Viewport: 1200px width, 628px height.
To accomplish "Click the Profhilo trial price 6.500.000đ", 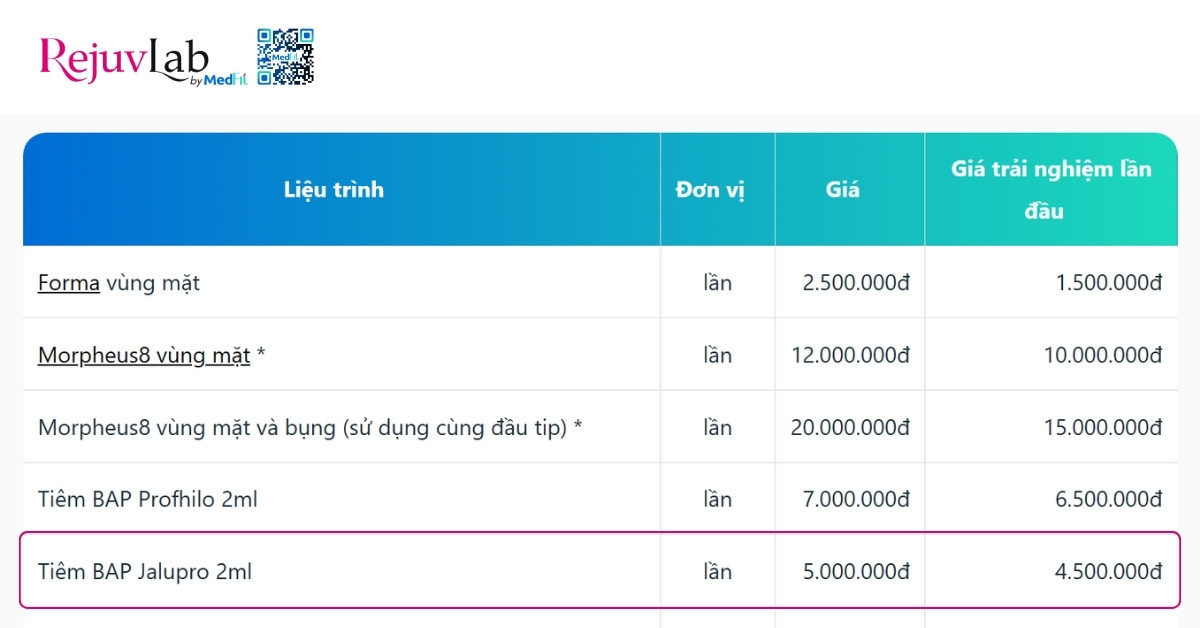I will pos(1109,499).
